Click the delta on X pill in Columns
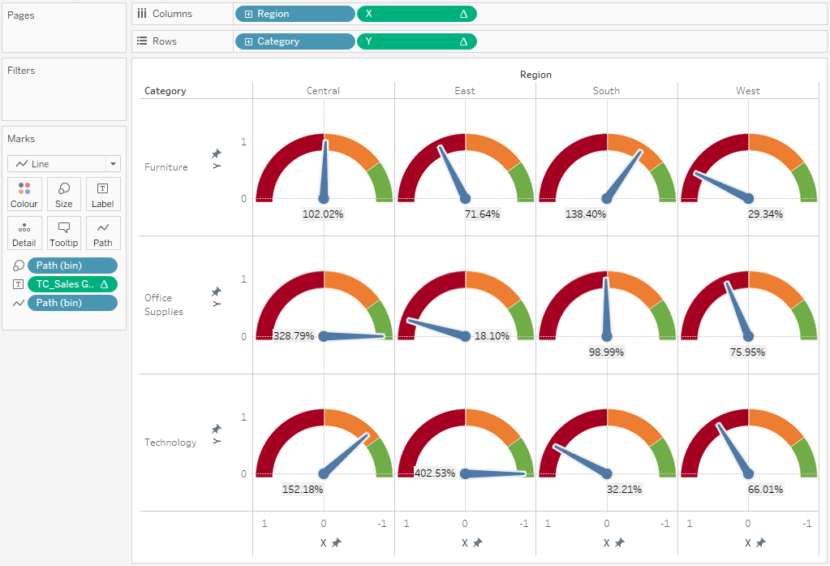 (x=464, y=14)
